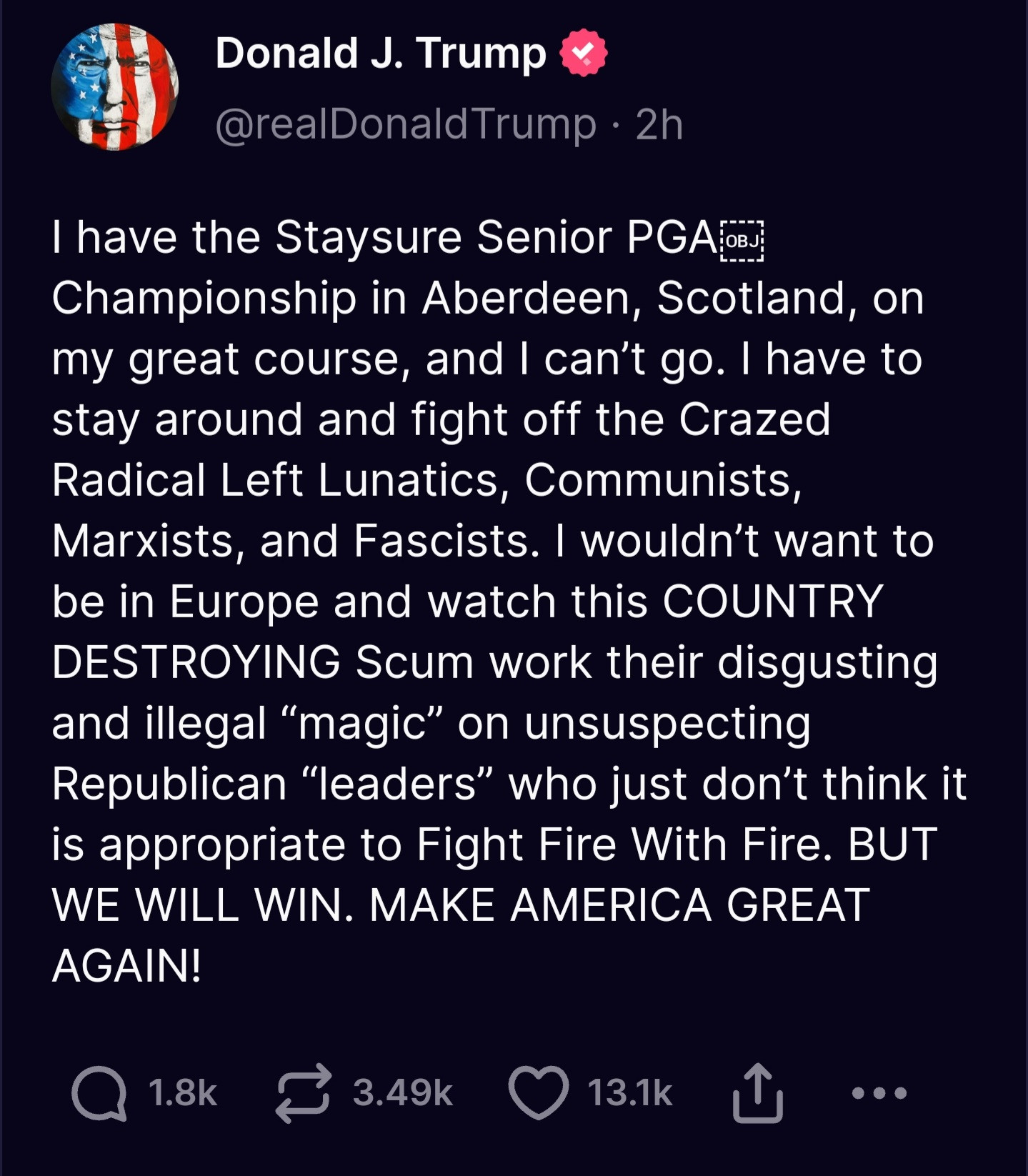Click the 3.49k reposts count
Viewport: 1028px width, 1176px height.
tap(403, 1093)
